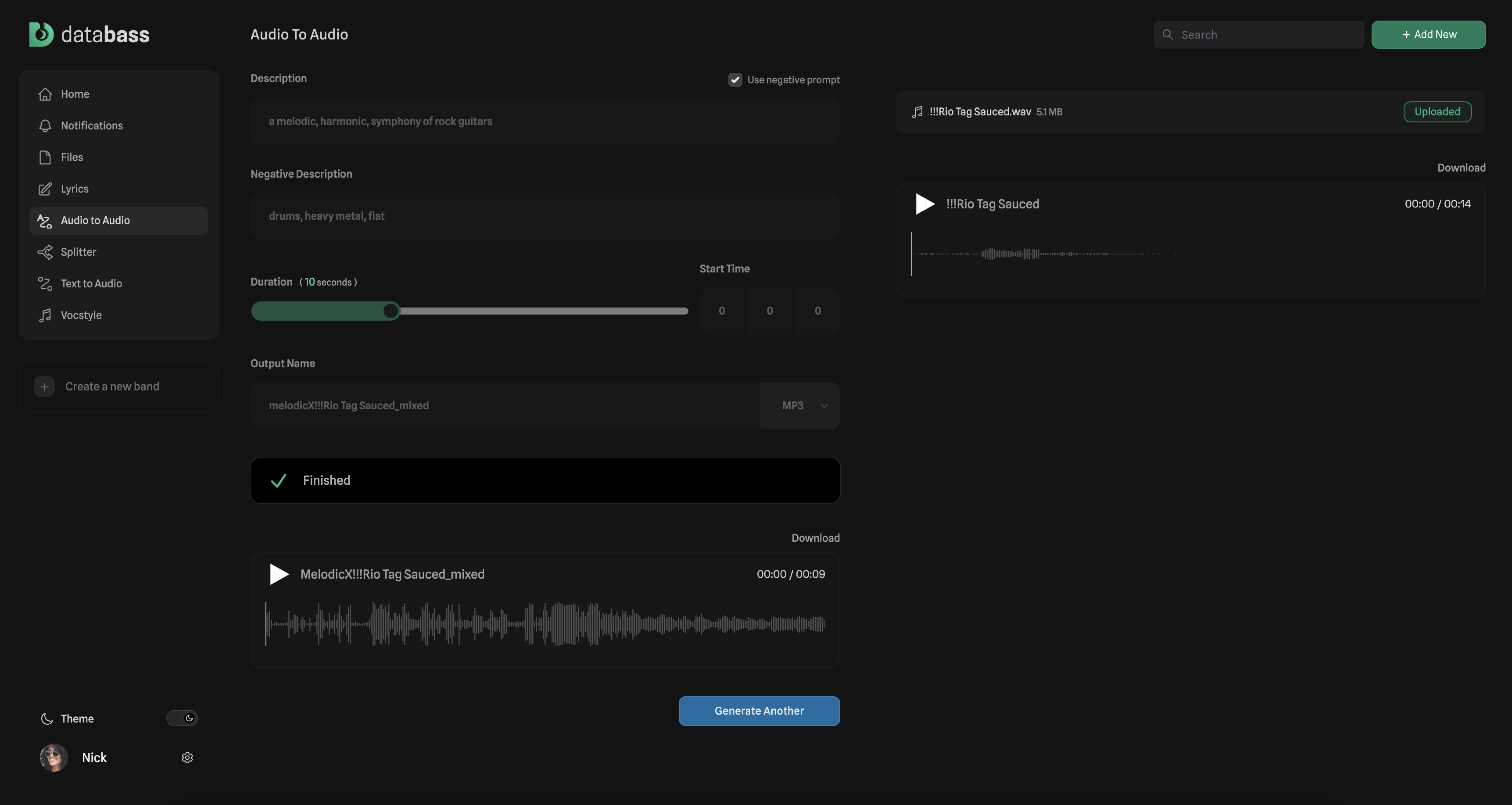This screenshot has width=1512, height=805.
Task: Open Splitter menu item
Action: coord(118,252)
